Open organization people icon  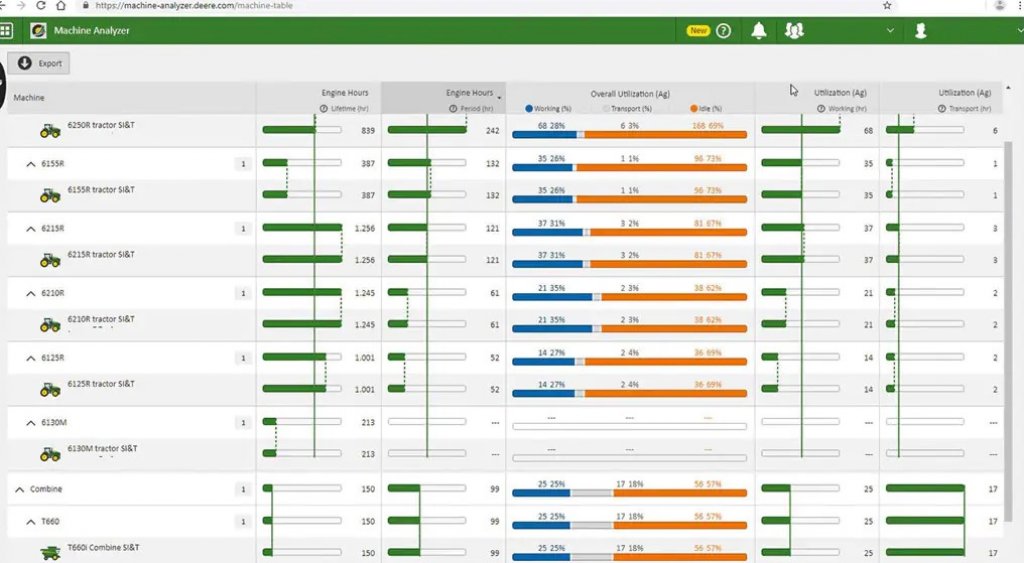pyautogui.click(x=794, y=31)
